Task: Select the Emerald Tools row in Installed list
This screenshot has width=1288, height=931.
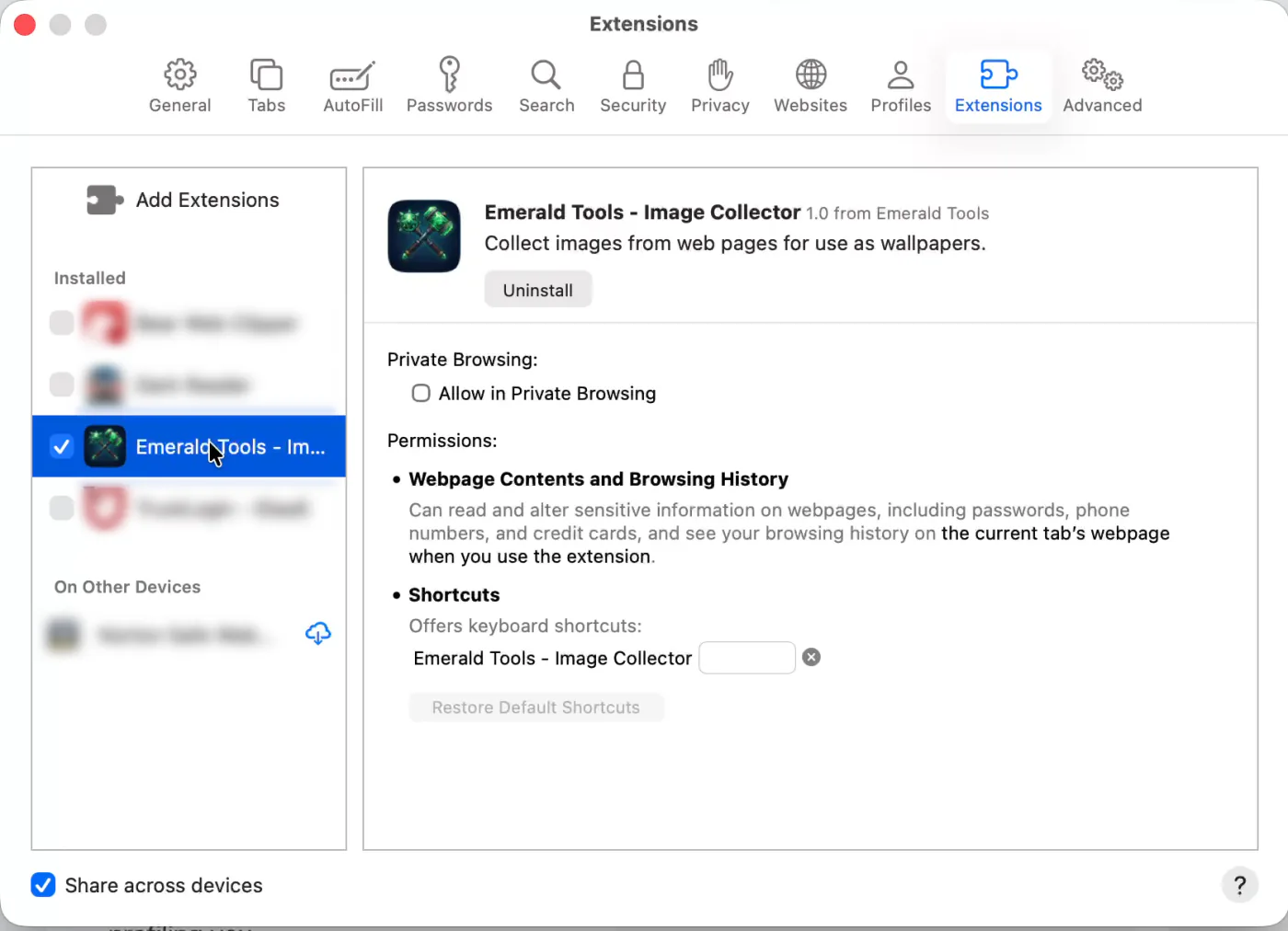Action: pyautogui.click(x=189, y=446)
